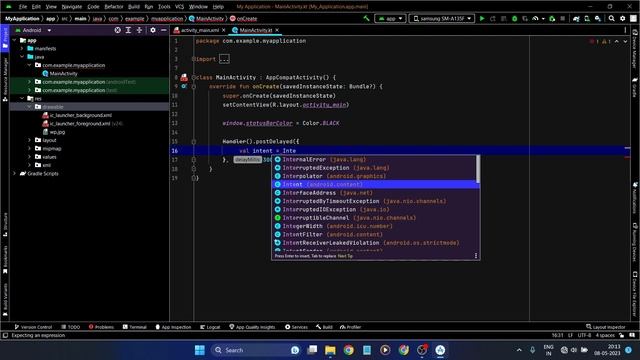
Task: Toggle fold marker on import line
Action: [193, 59]
